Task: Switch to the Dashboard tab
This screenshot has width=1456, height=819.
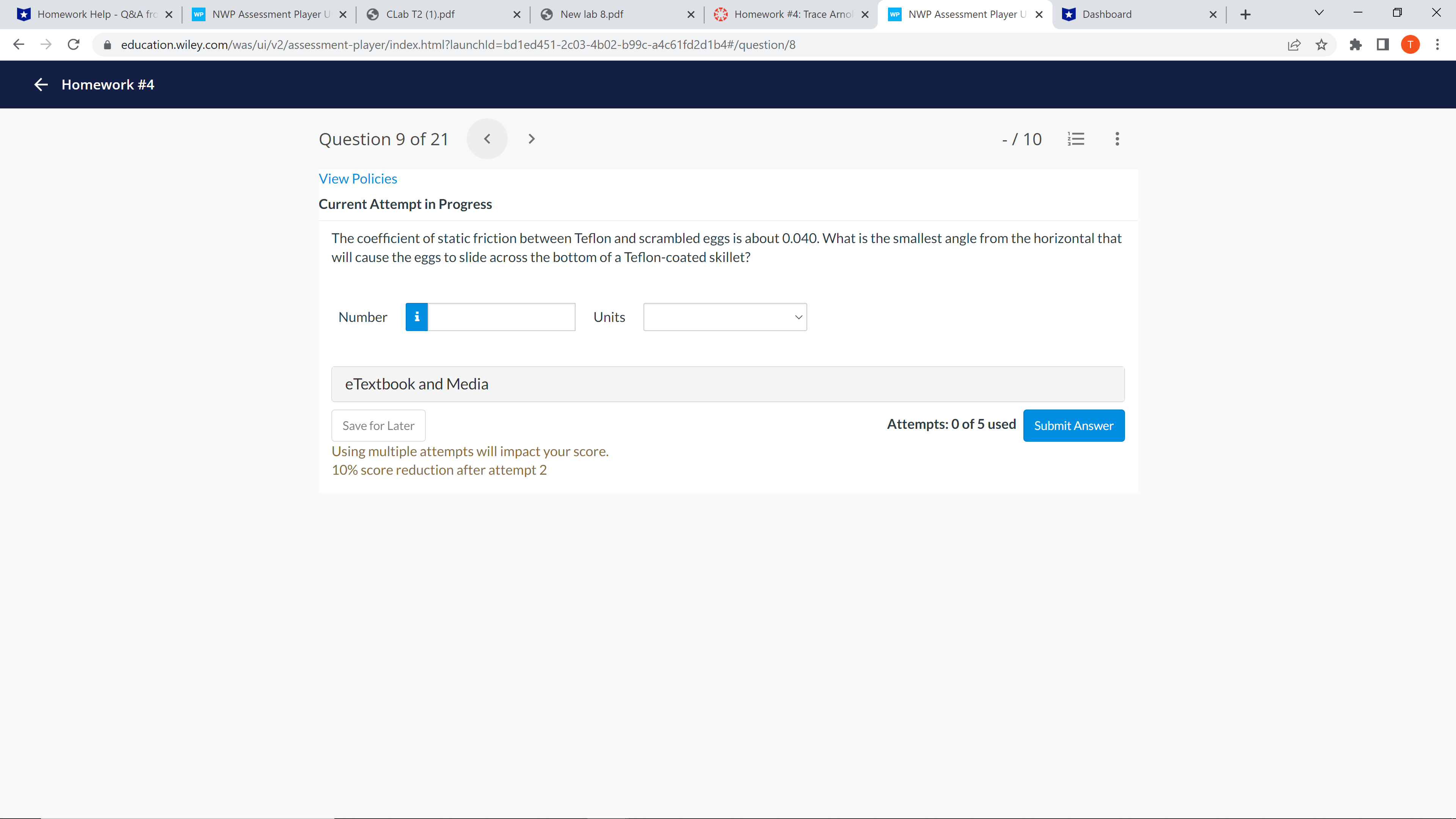Action: [1108, 14]
